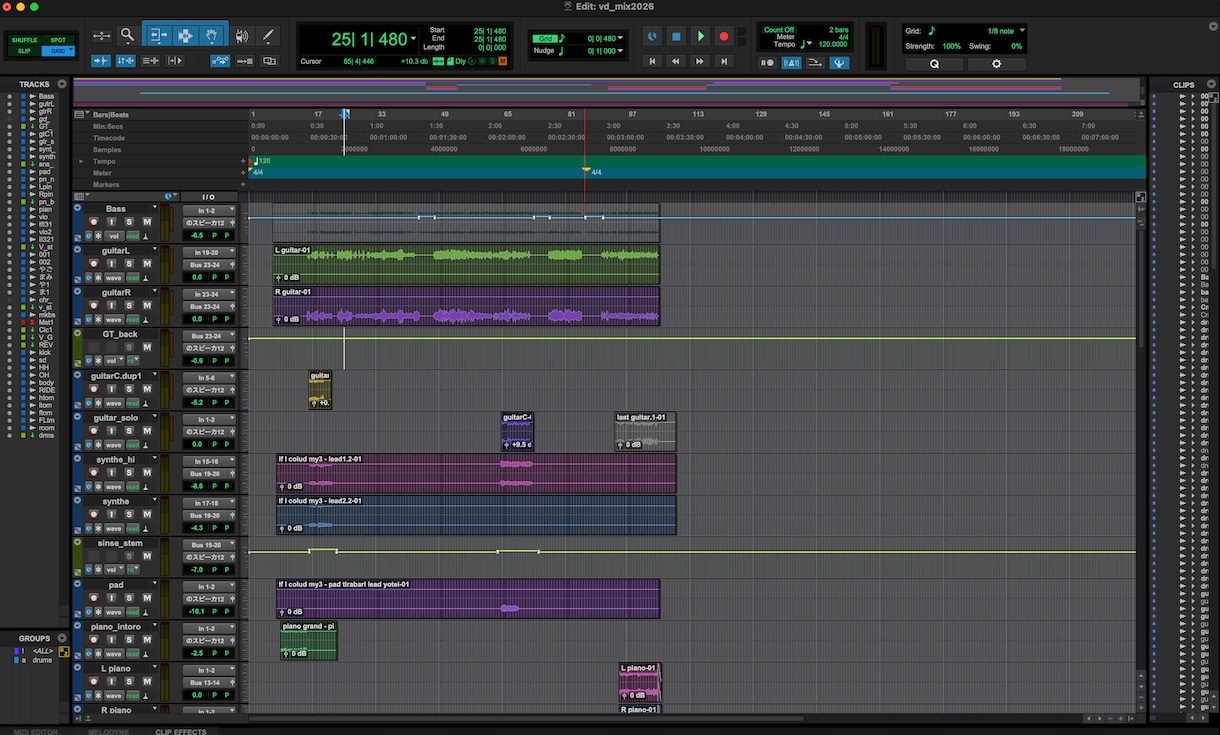The height and width of the screenshot is (735, 1220).
Task: Open the MIDI Editor tab
Action: click(35, 731)
